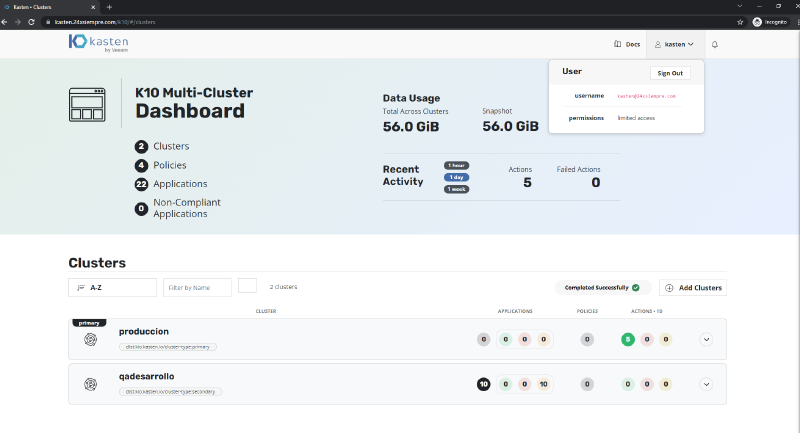
Task: Click the Non-Compliant Applications entry
Action: coord(178,208)
